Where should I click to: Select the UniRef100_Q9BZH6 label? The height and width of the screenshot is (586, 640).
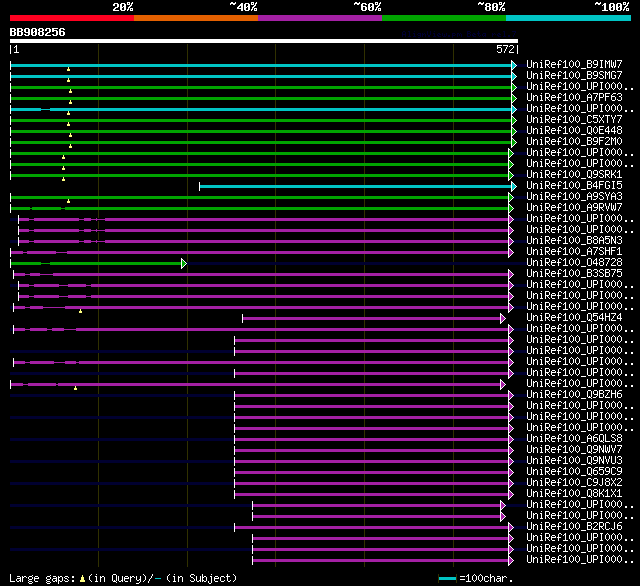pyautogui.click(x=574, y=395)
